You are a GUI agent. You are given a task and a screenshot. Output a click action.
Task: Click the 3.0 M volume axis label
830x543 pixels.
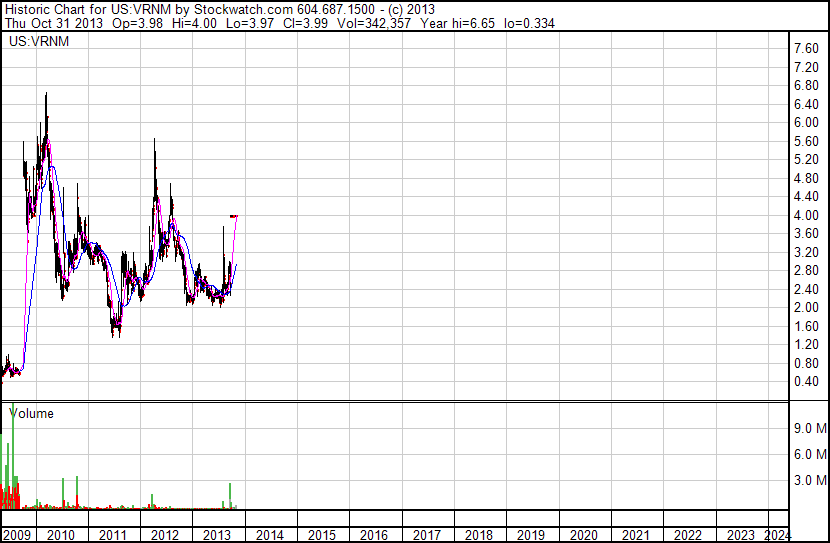(x=810, y=480)
